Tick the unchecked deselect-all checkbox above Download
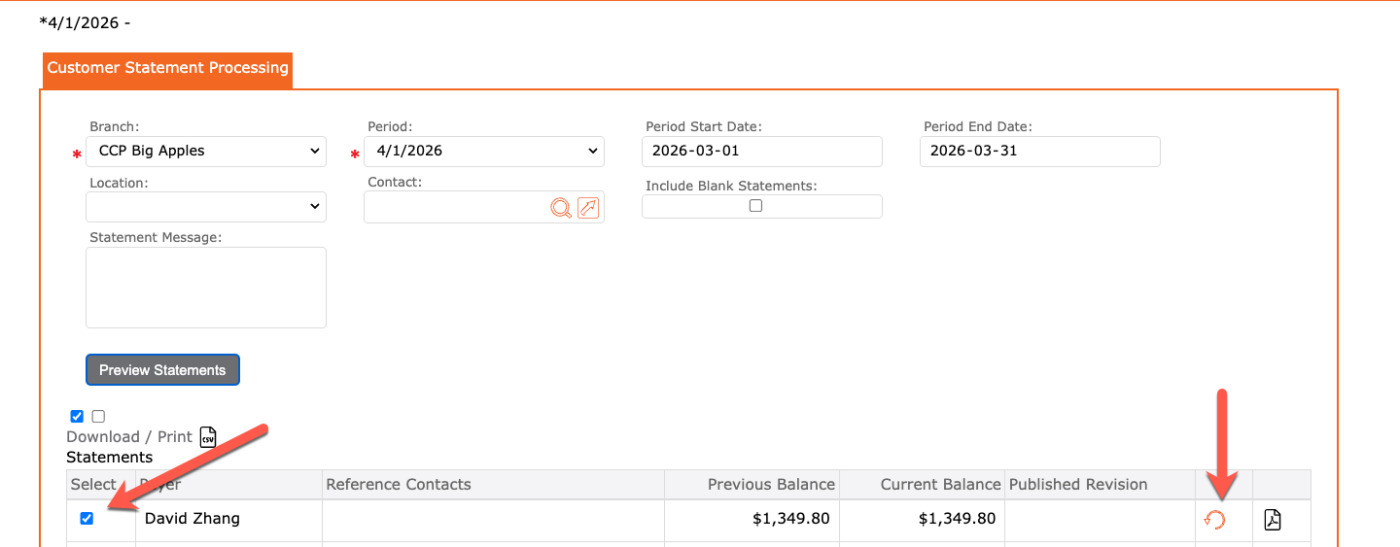 tap(98, 416)
